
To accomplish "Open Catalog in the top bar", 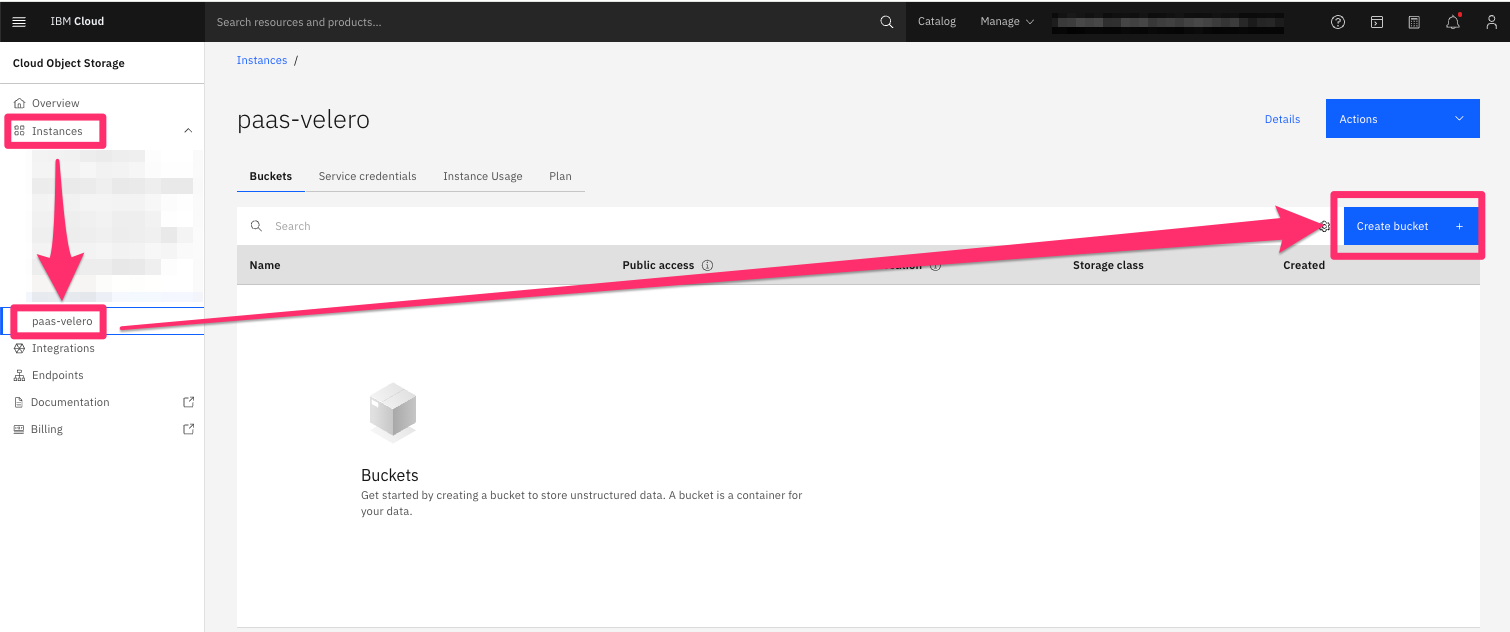I will (x=937, y=21).
